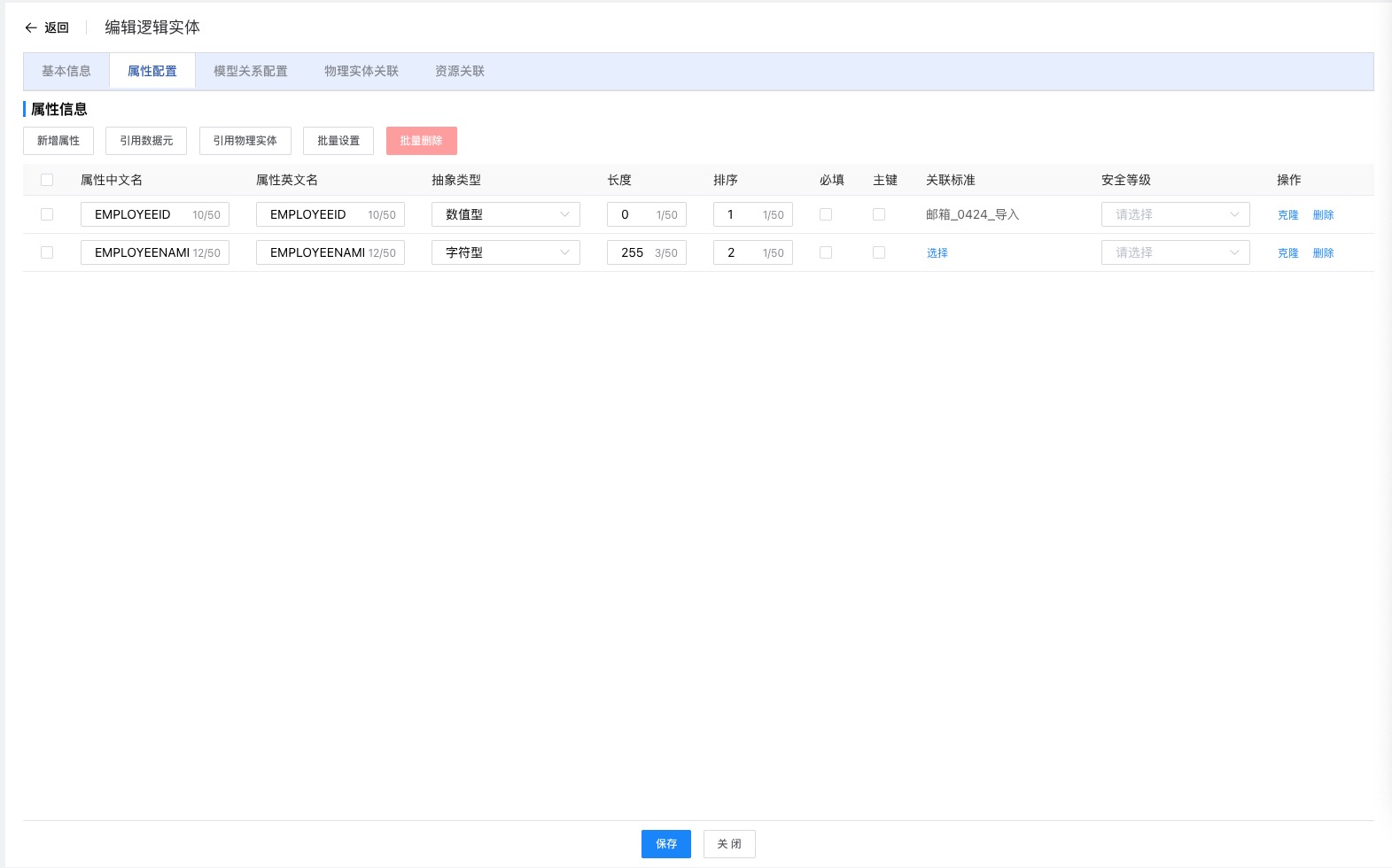The height and width of the screenshot is (868, 1392).
Task: Mark EMPLOYEEID as 主键
Action: click(x=879, y=214)
